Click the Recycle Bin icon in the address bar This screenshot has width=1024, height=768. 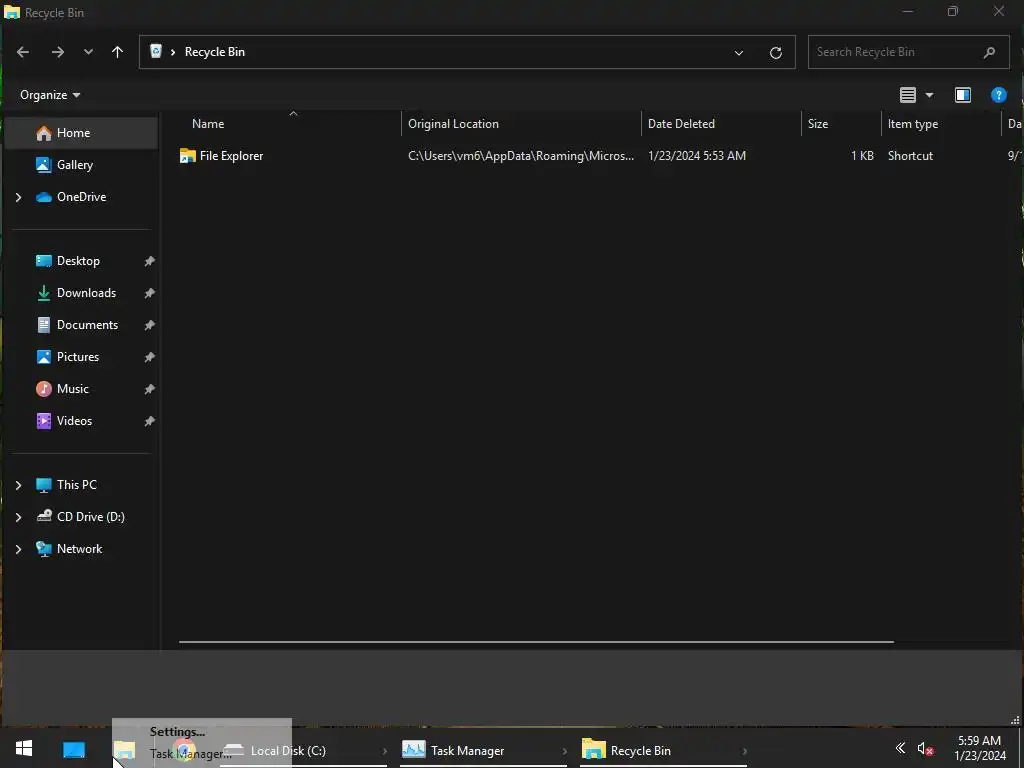(156, 52)
